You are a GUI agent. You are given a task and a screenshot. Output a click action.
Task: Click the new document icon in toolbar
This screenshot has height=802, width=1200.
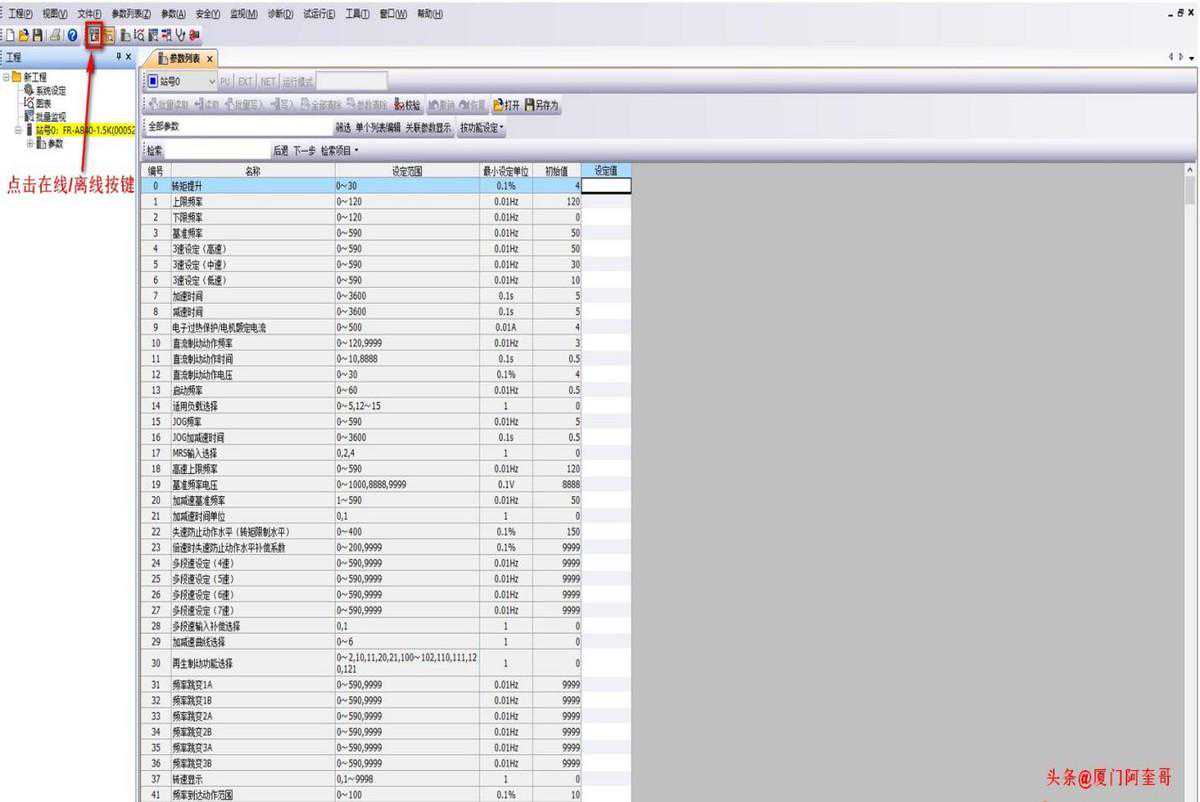click(10, 35)
